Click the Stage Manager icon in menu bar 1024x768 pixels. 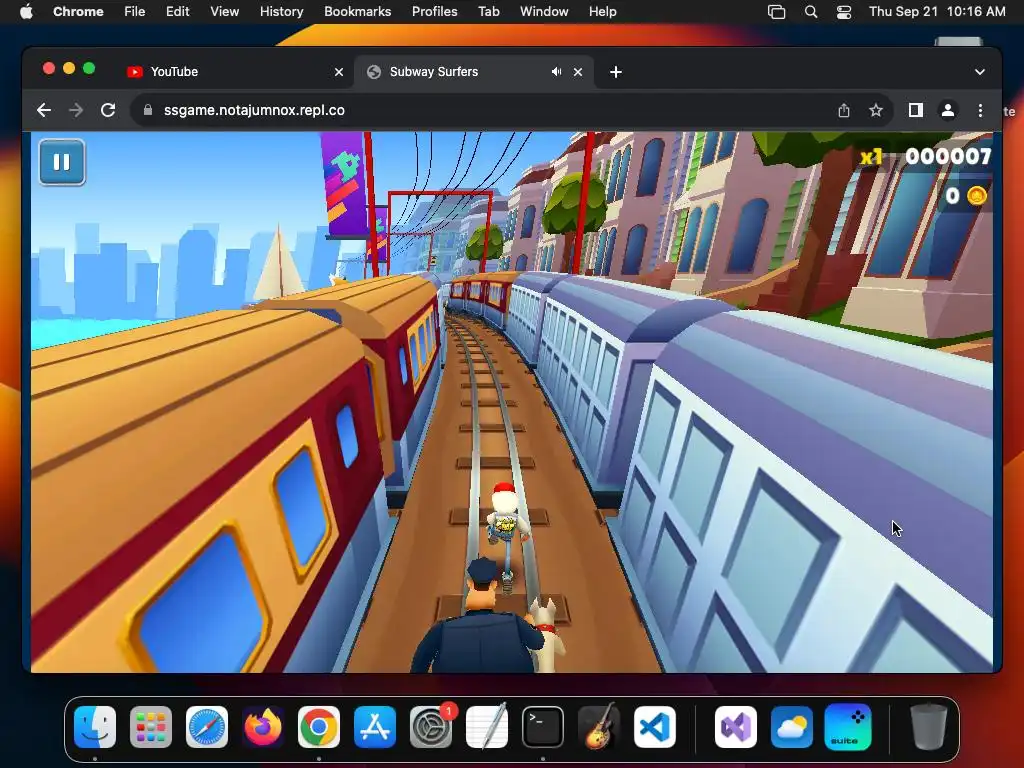(776, 11)
